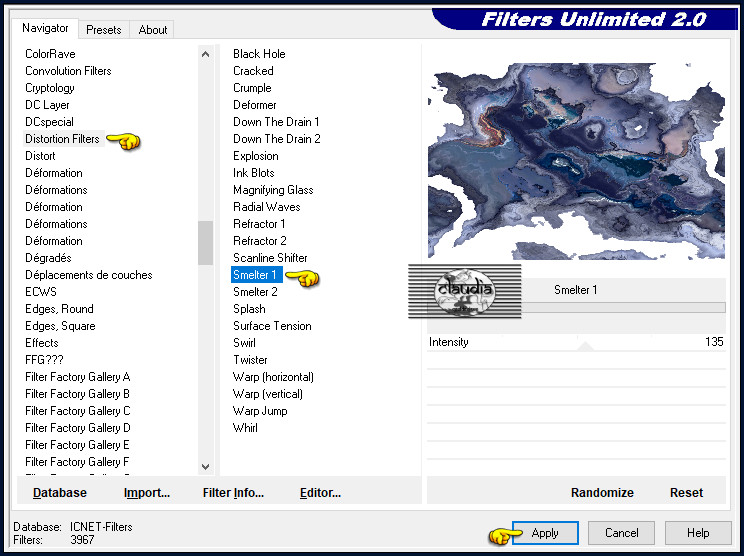The height and width of the screenshot is (556, 744).
Task: Choose the Explosion filter
Action: click(x=255, y=156)
